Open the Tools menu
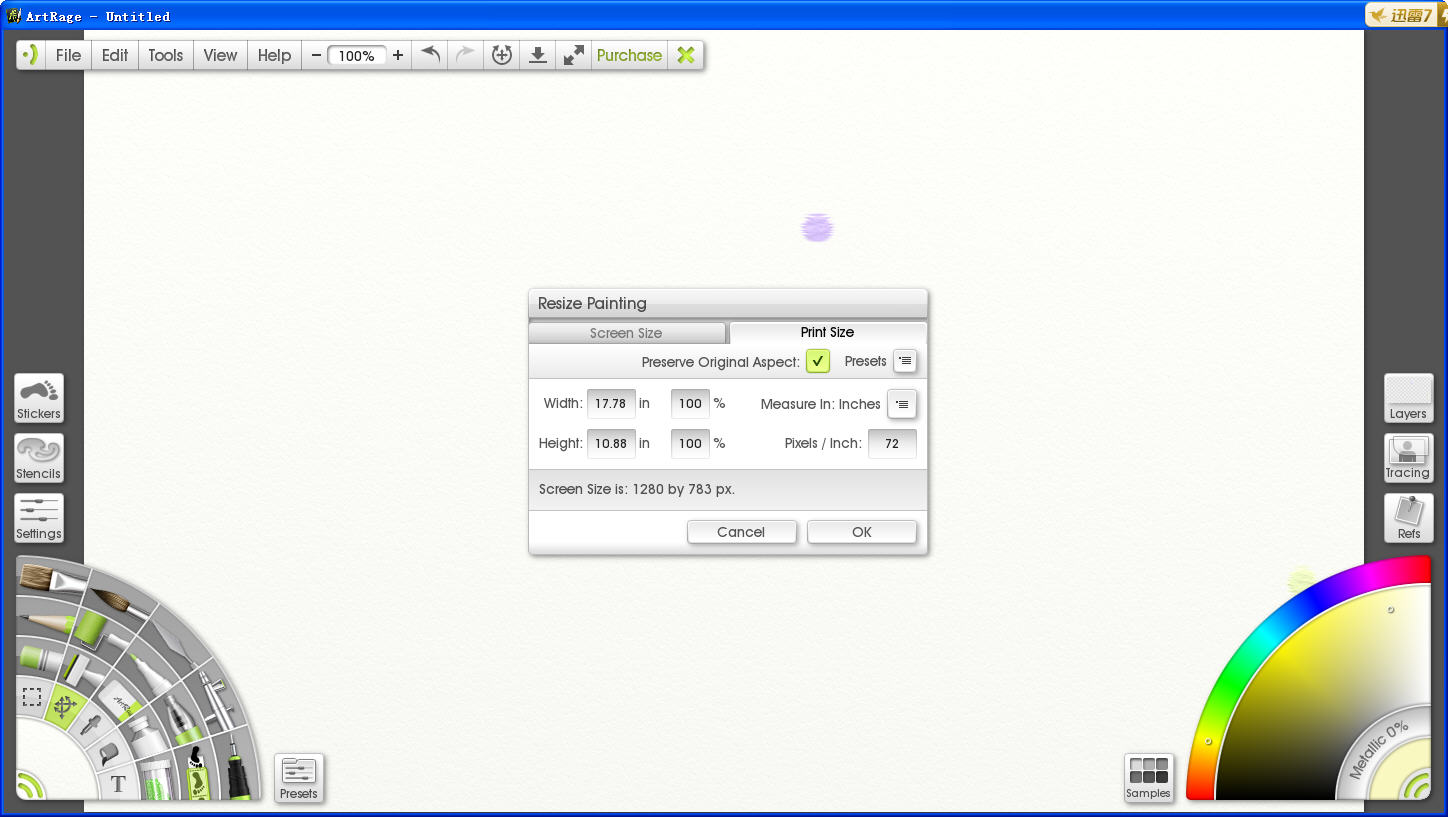The width and height of the screenshot is (1448, 817). point(166,55)
